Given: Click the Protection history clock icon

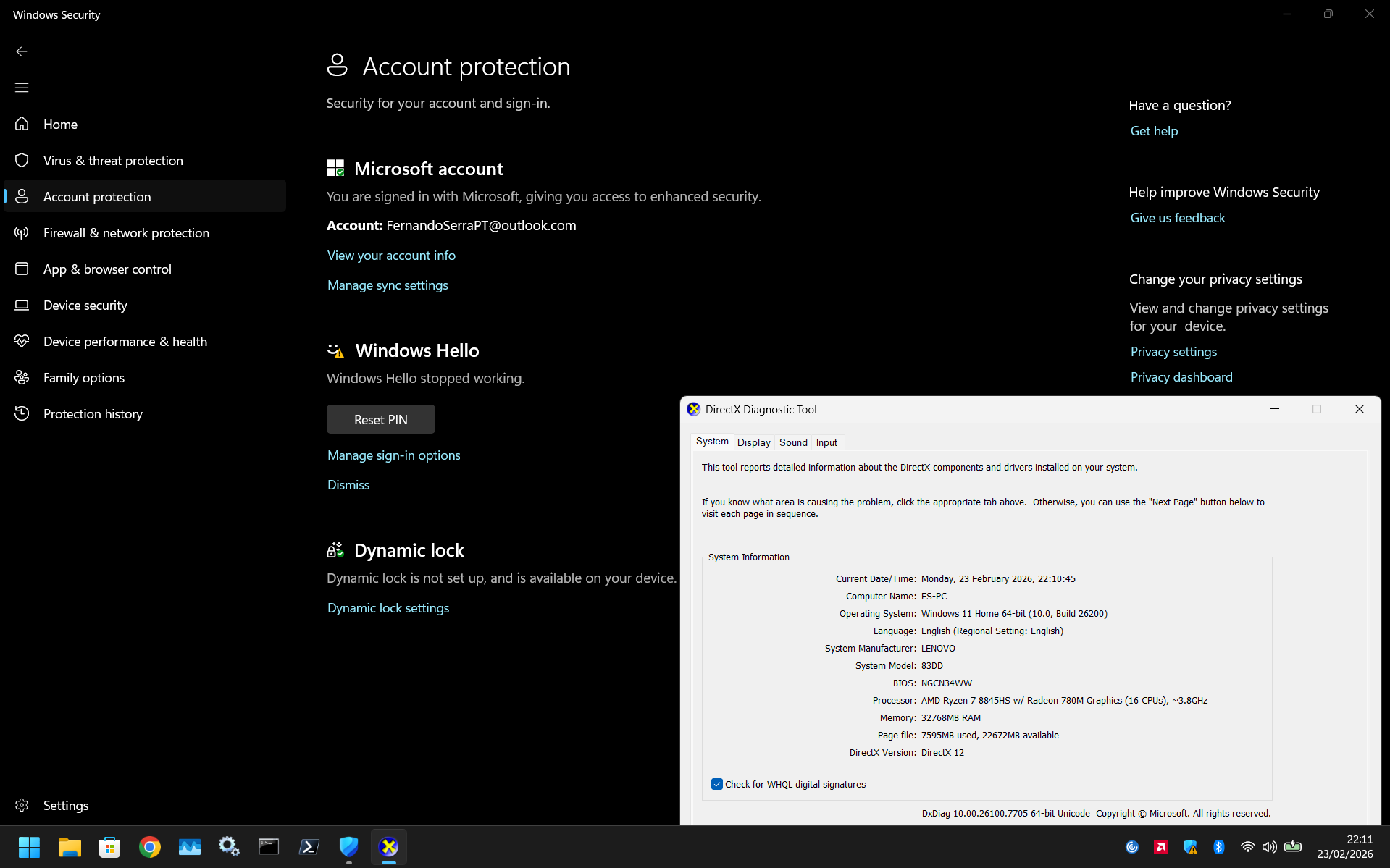Looking at the screenshot, I should [x=22, y=413].
